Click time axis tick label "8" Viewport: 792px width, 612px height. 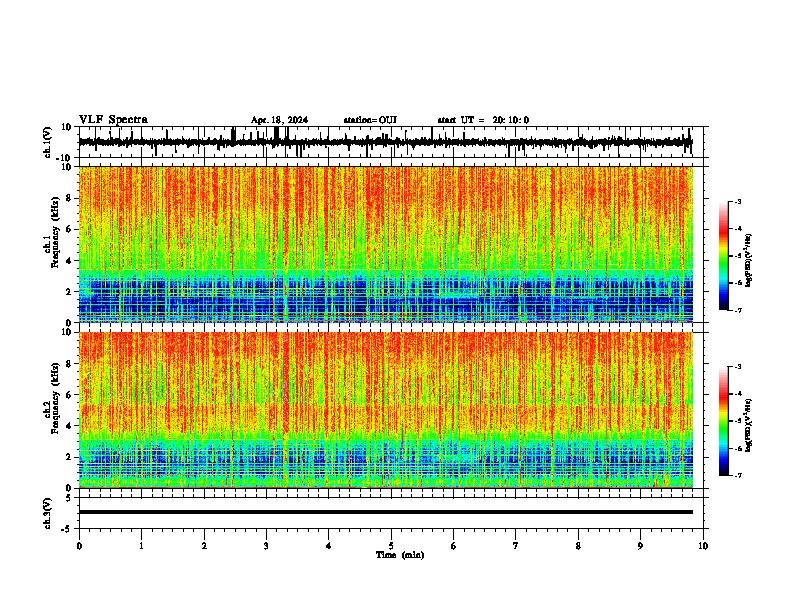click(578, 546)
